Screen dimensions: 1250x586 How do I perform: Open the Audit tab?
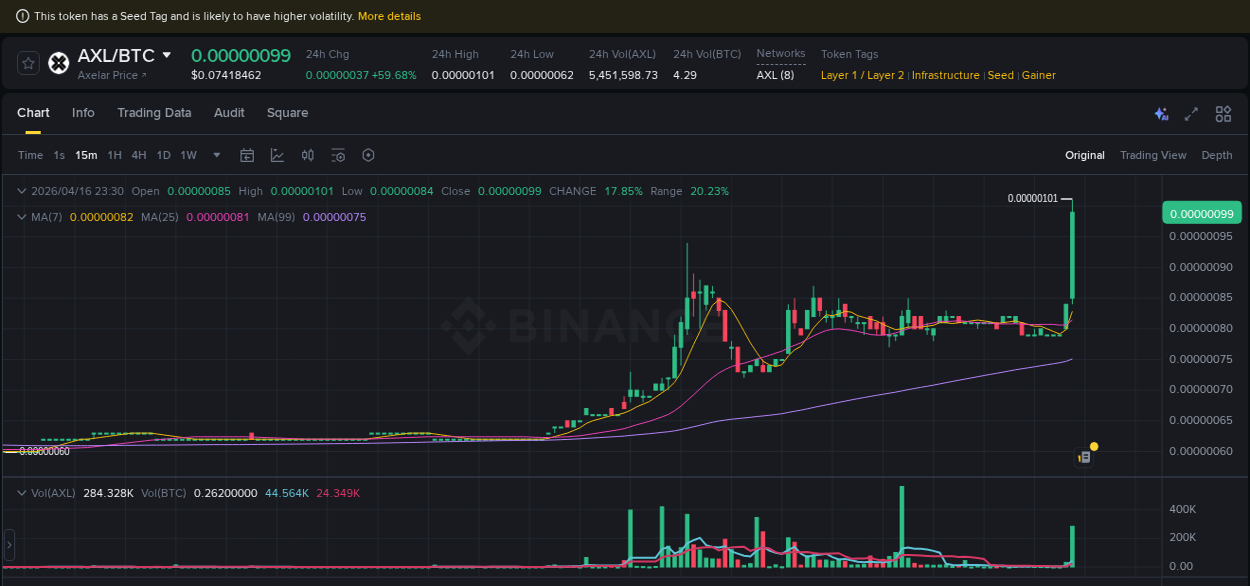click(229, 113)
